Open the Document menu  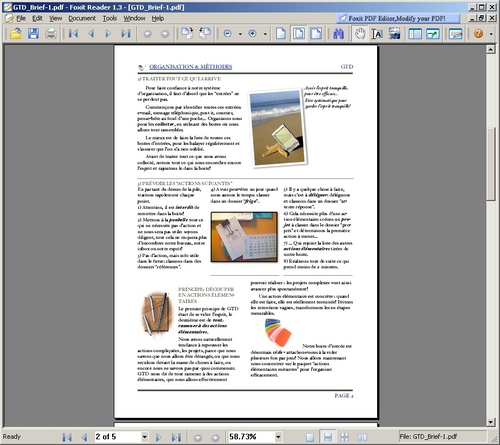point(82,18)
